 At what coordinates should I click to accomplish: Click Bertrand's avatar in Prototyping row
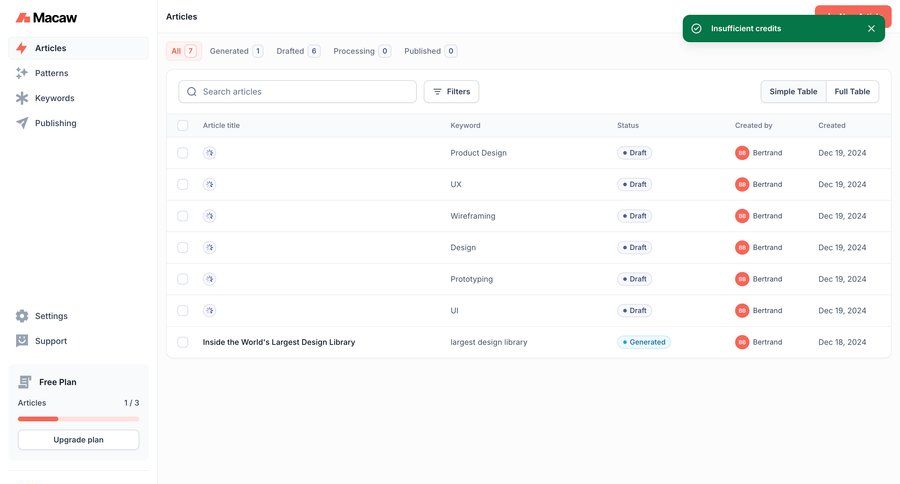pos(742,279)
